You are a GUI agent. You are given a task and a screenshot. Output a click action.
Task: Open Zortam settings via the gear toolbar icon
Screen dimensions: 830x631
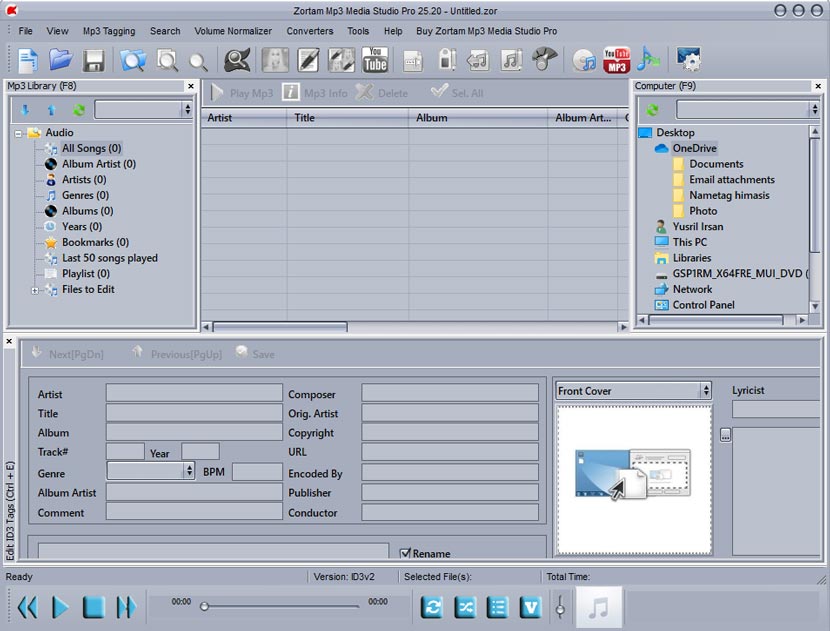pyautogui.click(x=688, y=60)
